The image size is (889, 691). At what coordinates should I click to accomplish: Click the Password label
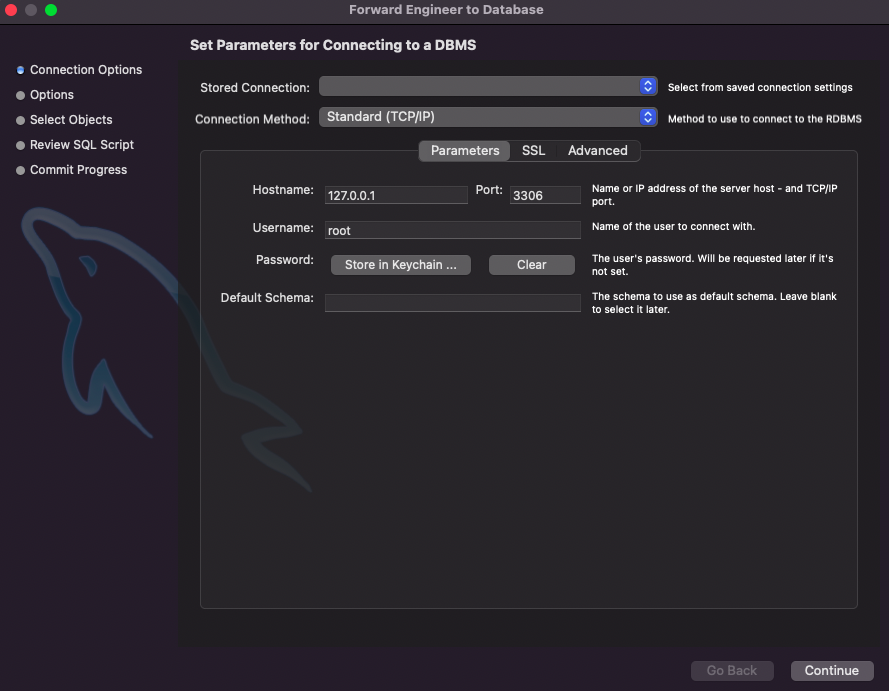pos(285,260)
